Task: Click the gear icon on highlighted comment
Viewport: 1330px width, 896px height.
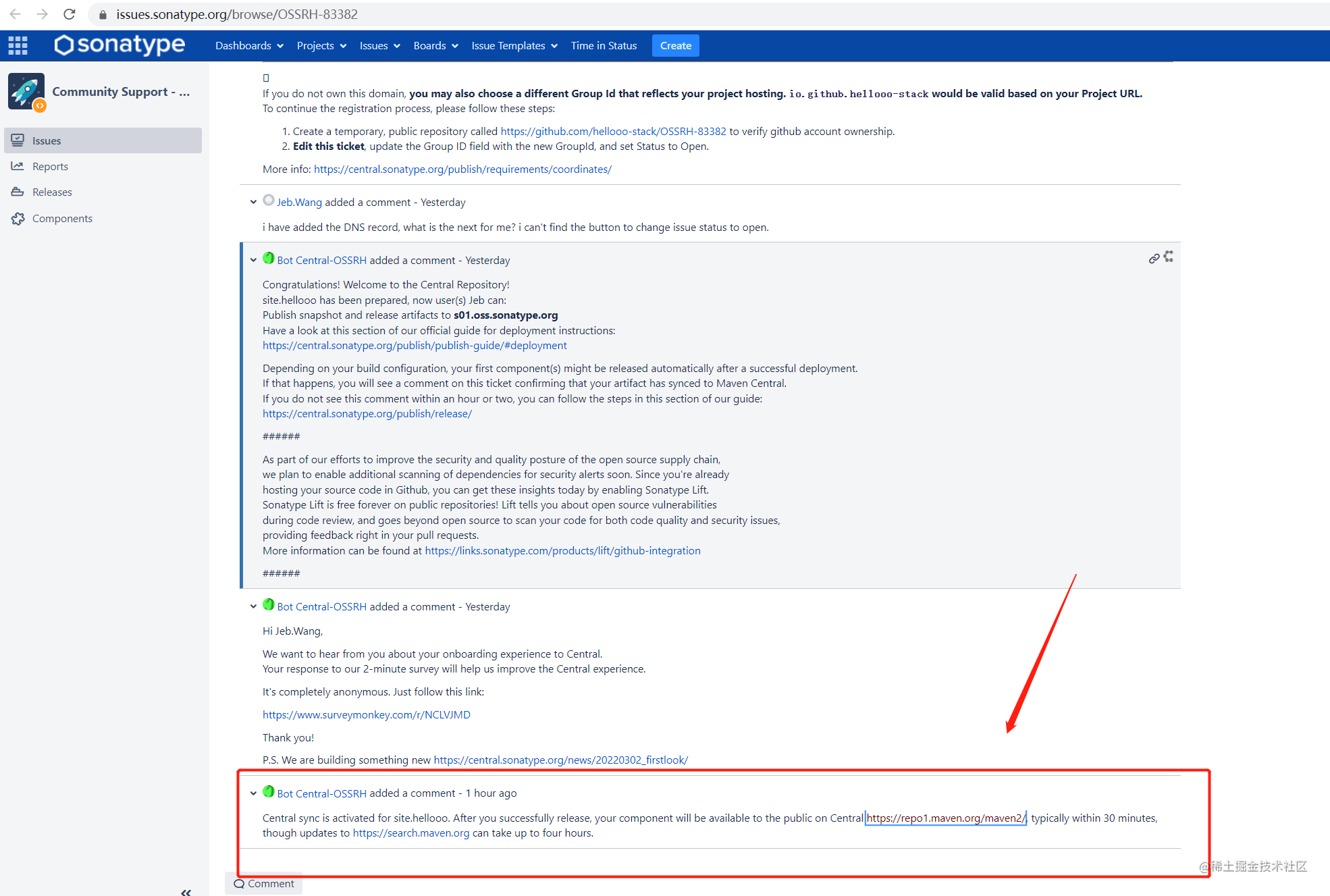Action: [1169, 257]
